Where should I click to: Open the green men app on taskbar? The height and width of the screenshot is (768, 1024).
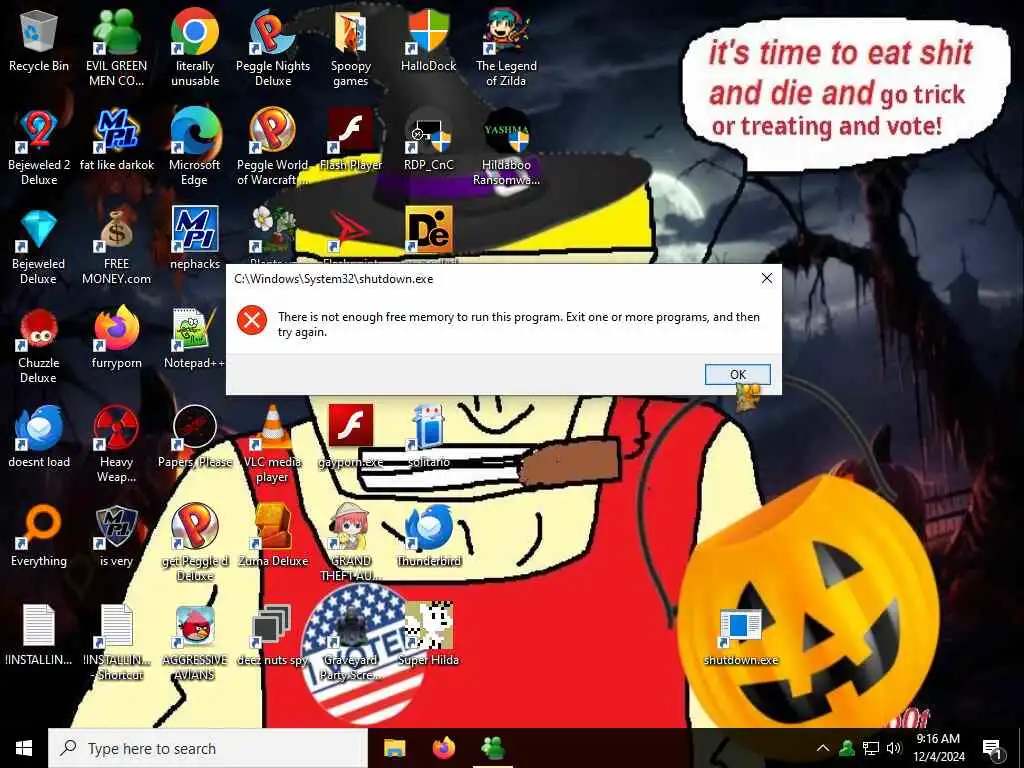coord(493,748)
